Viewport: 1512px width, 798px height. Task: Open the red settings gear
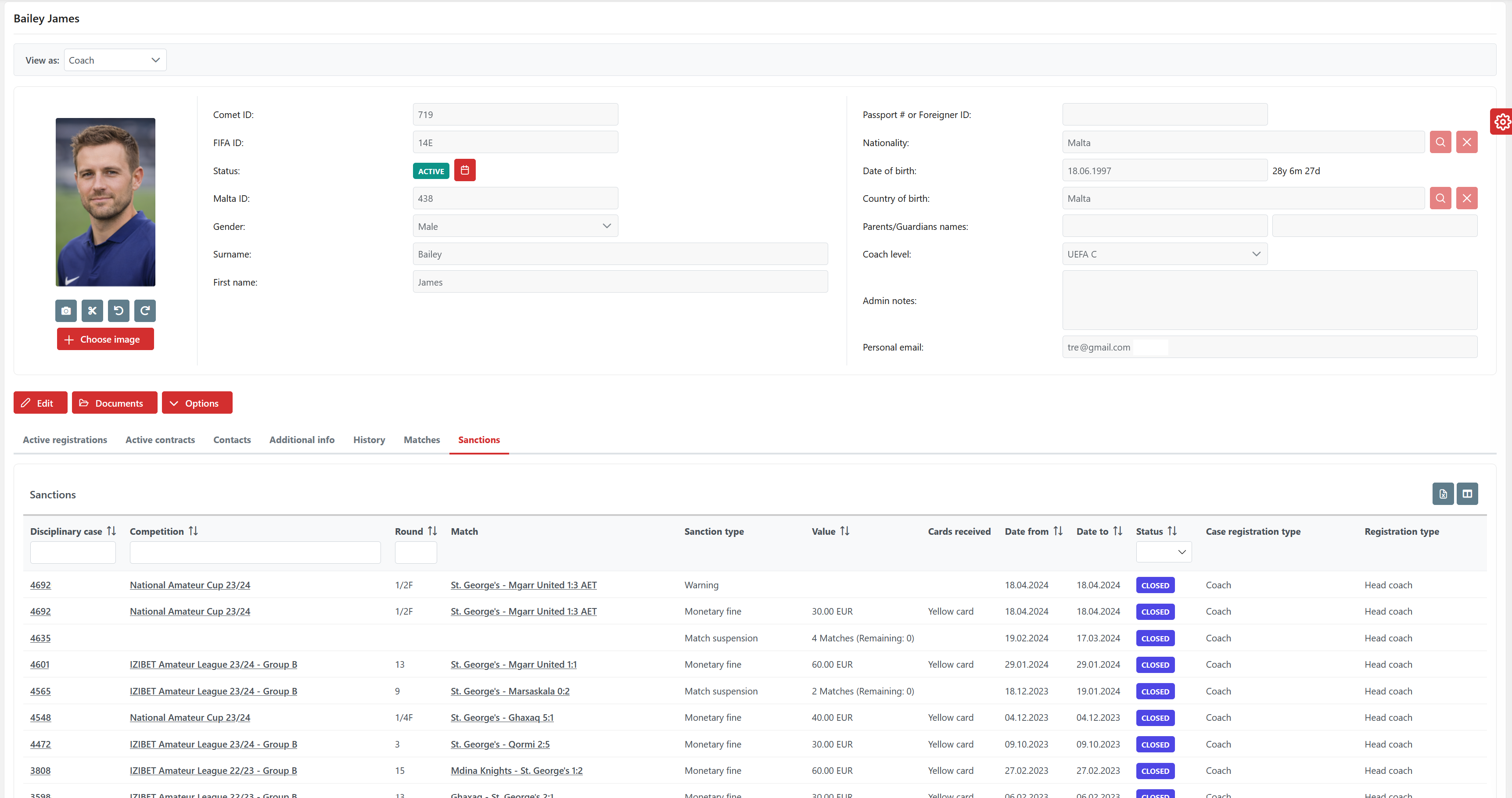[x=1501, y=122]
